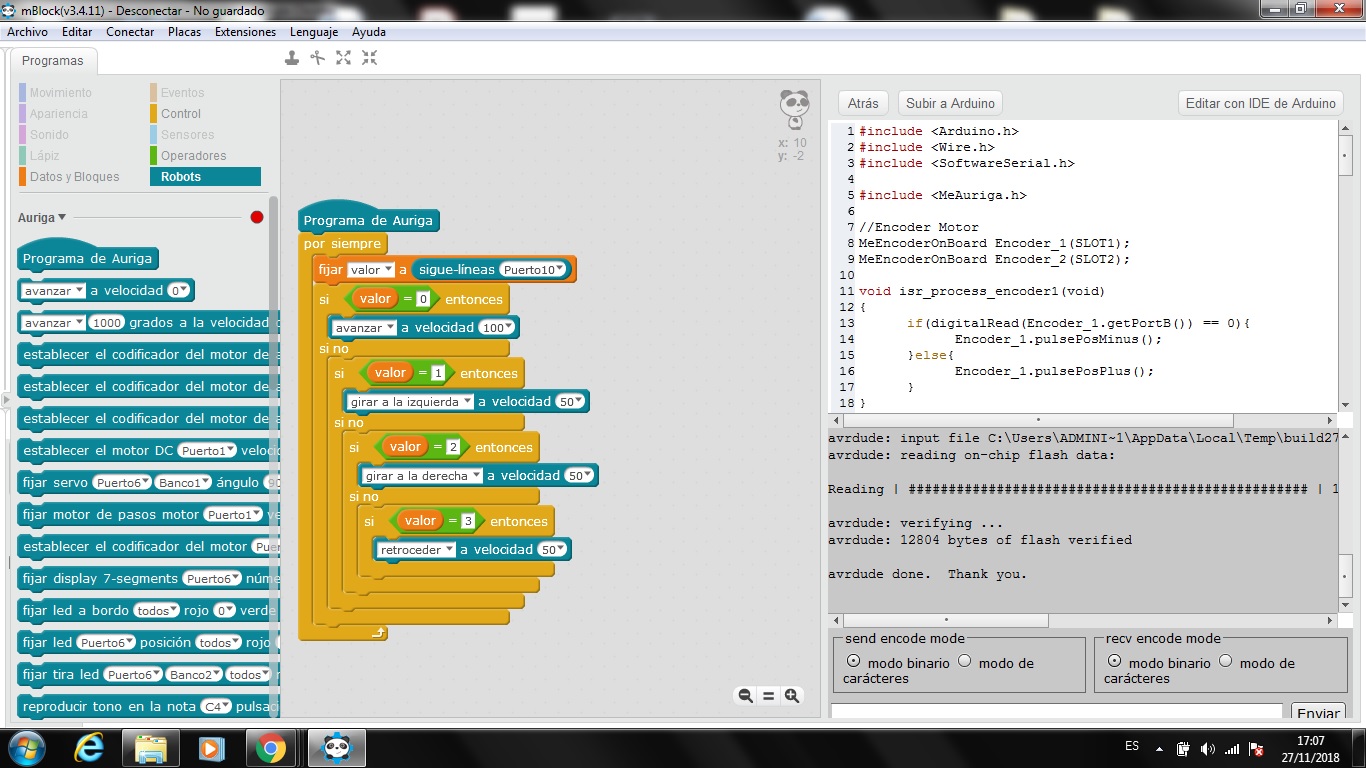
Task: Zoom out the scripts area
Action: tap(745, 696)
